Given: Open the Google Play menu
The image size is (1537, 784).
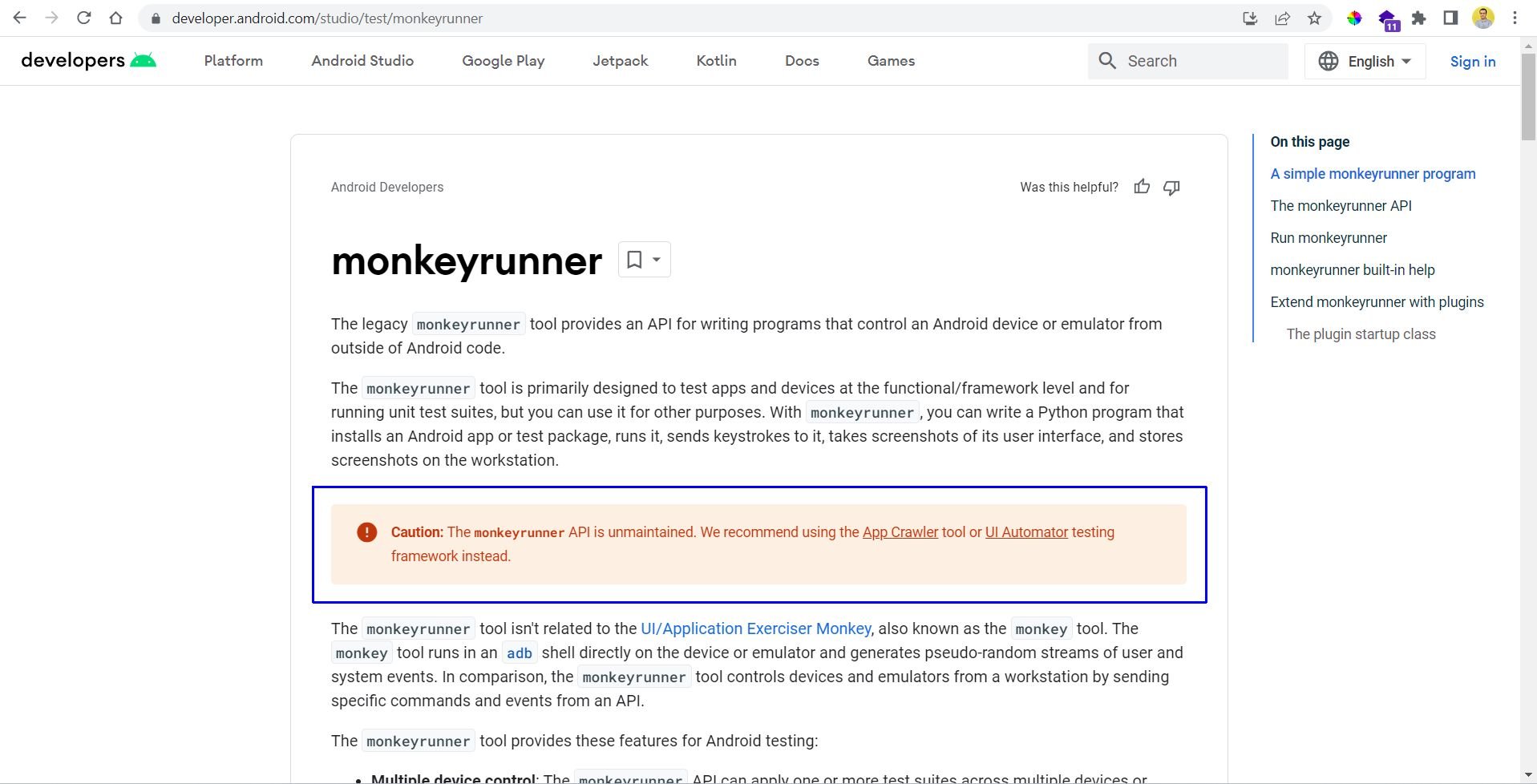Looking at the screenshot, I should click(x=504, y=61).
